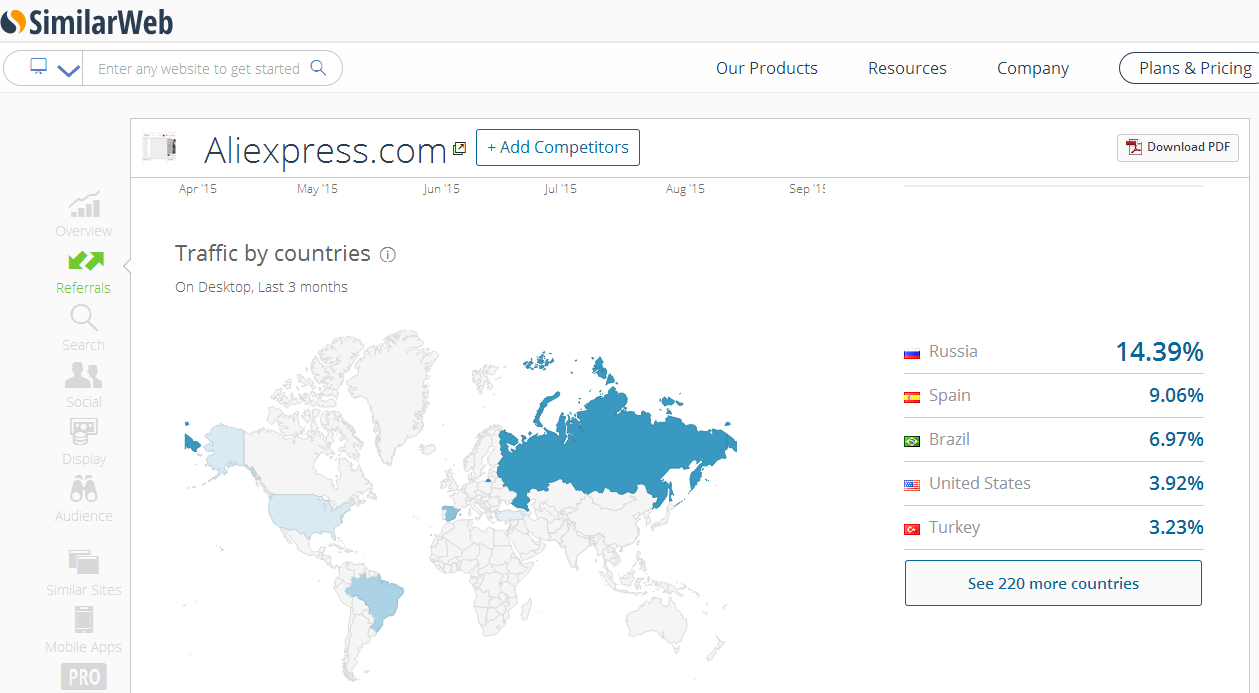This screenshot has height=693, width=1259.
Task: Go to the Social section icon
Action: pos(84,376)
